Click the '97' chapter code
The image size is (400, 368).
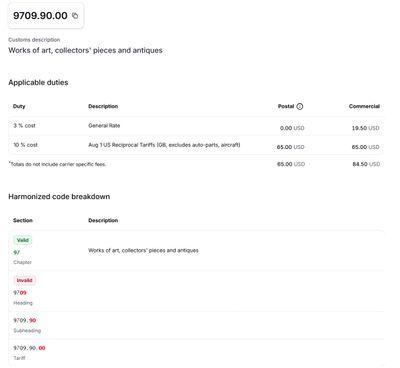click(x=16, y=252)
